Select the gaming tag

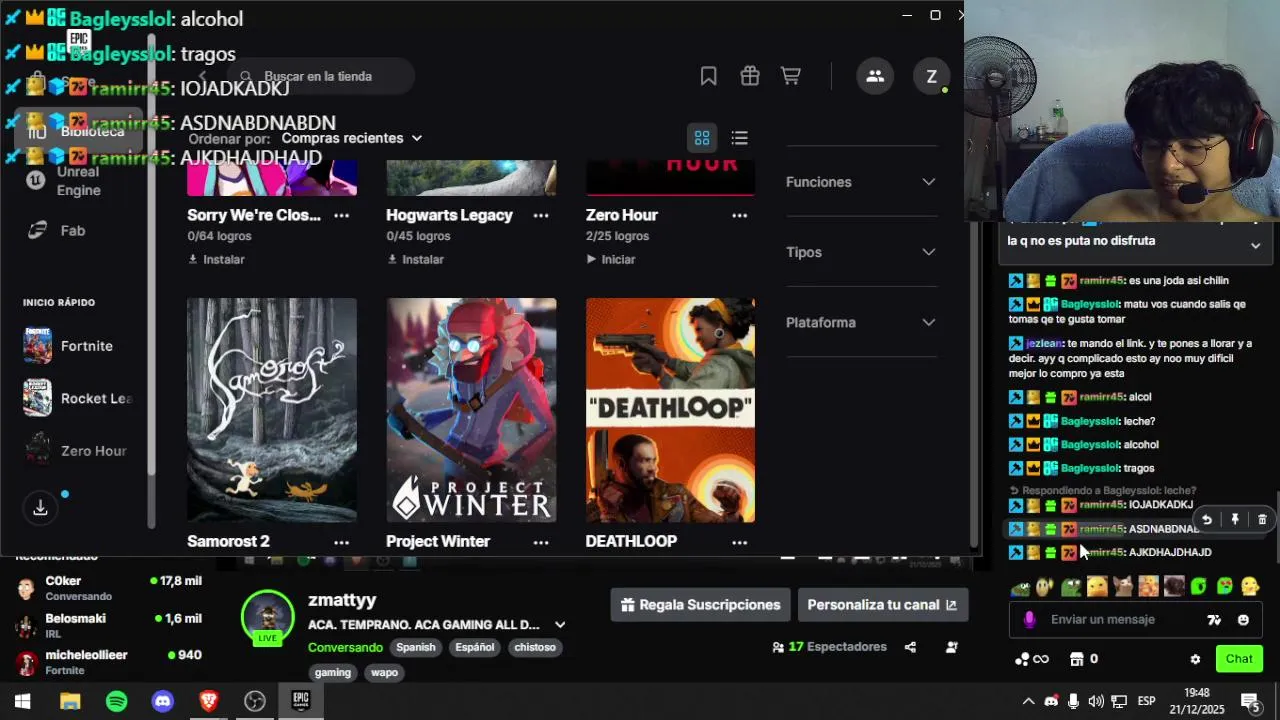click(333, 672)
